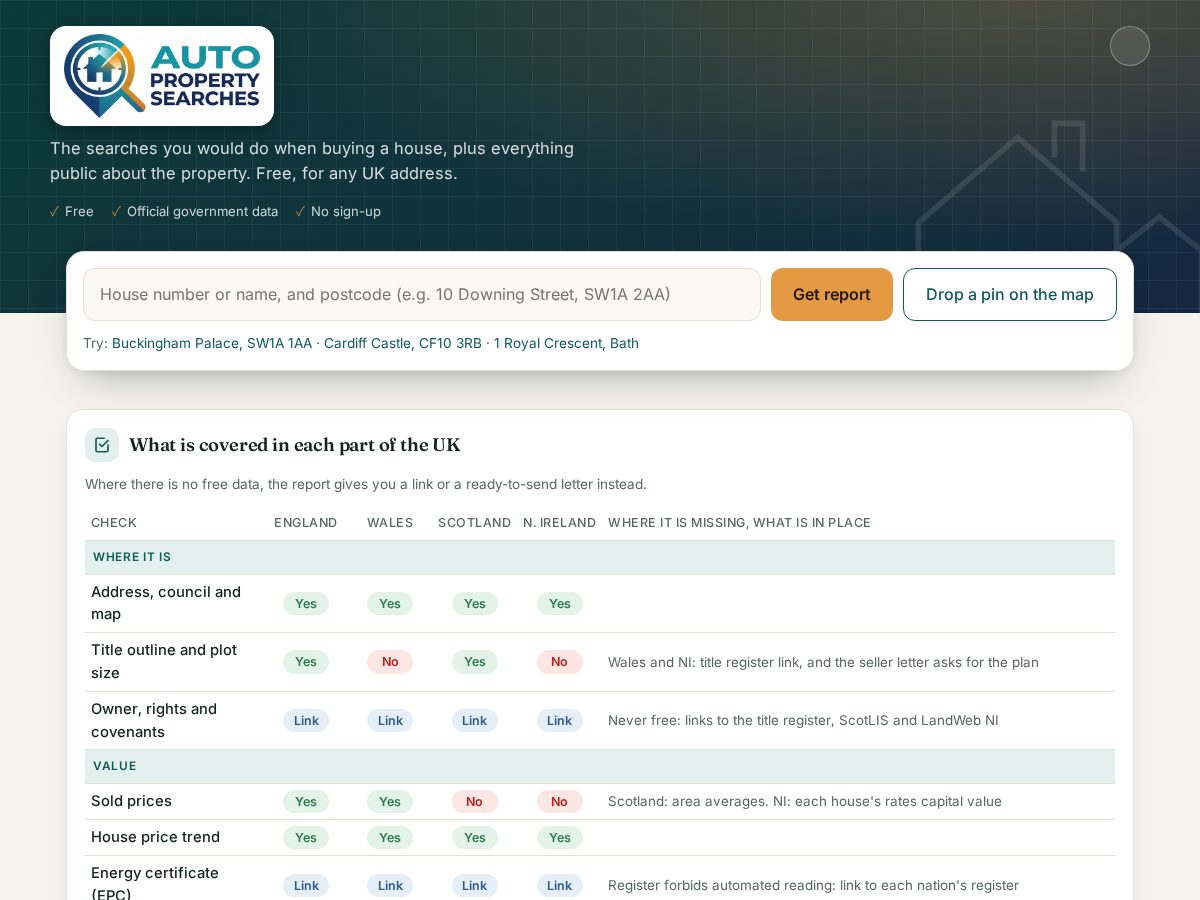
Task: Click the England Link badge for Owner, rights and covenants
Action: click(x=306, y=720)
